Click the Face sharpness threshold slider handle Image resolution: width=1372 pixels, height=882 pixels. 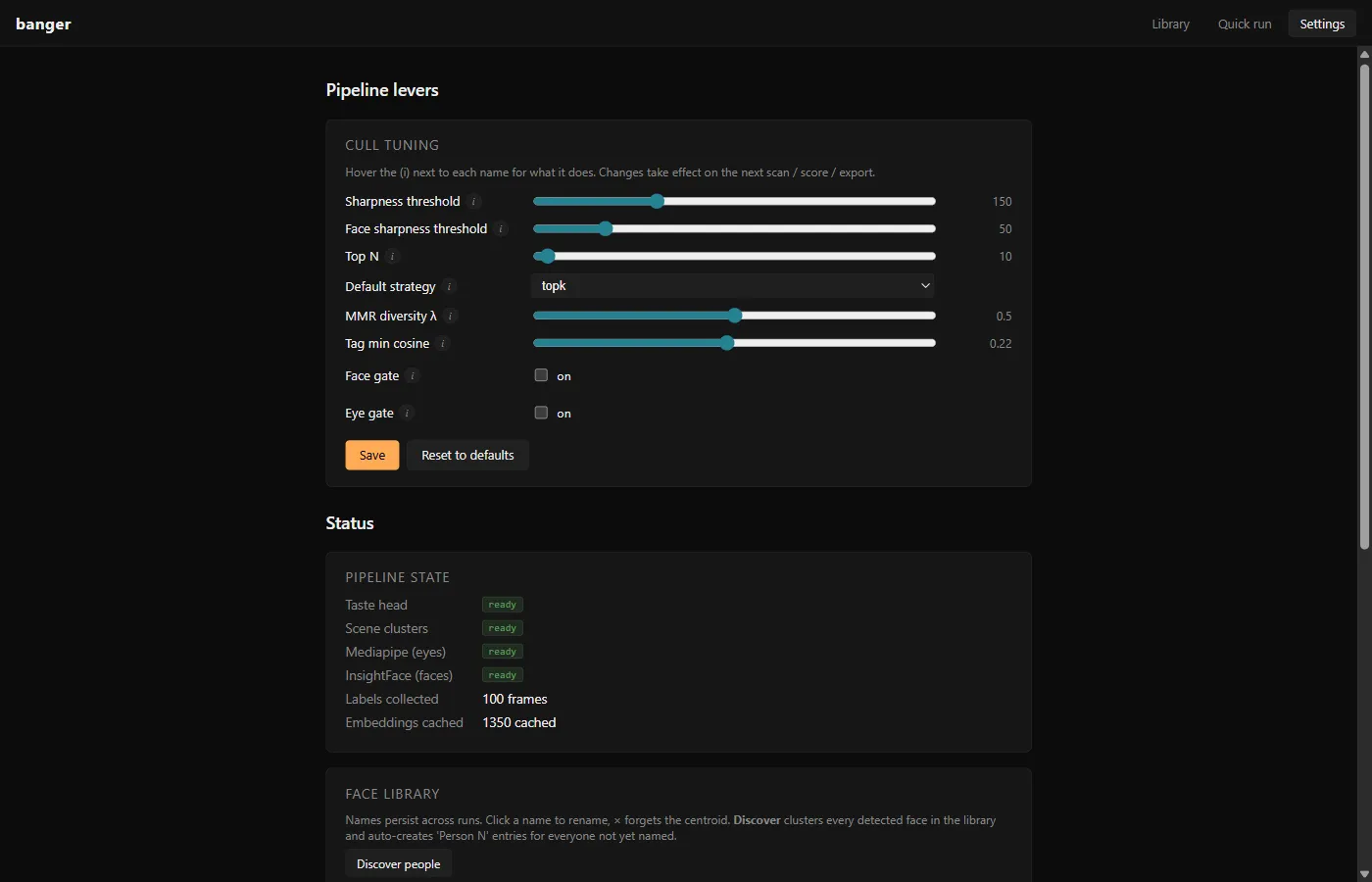pos(606,228)
